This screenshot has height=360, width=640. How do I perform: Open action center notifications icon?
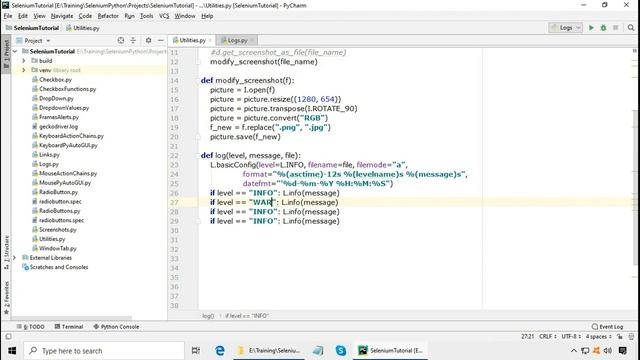coord(623,351)
